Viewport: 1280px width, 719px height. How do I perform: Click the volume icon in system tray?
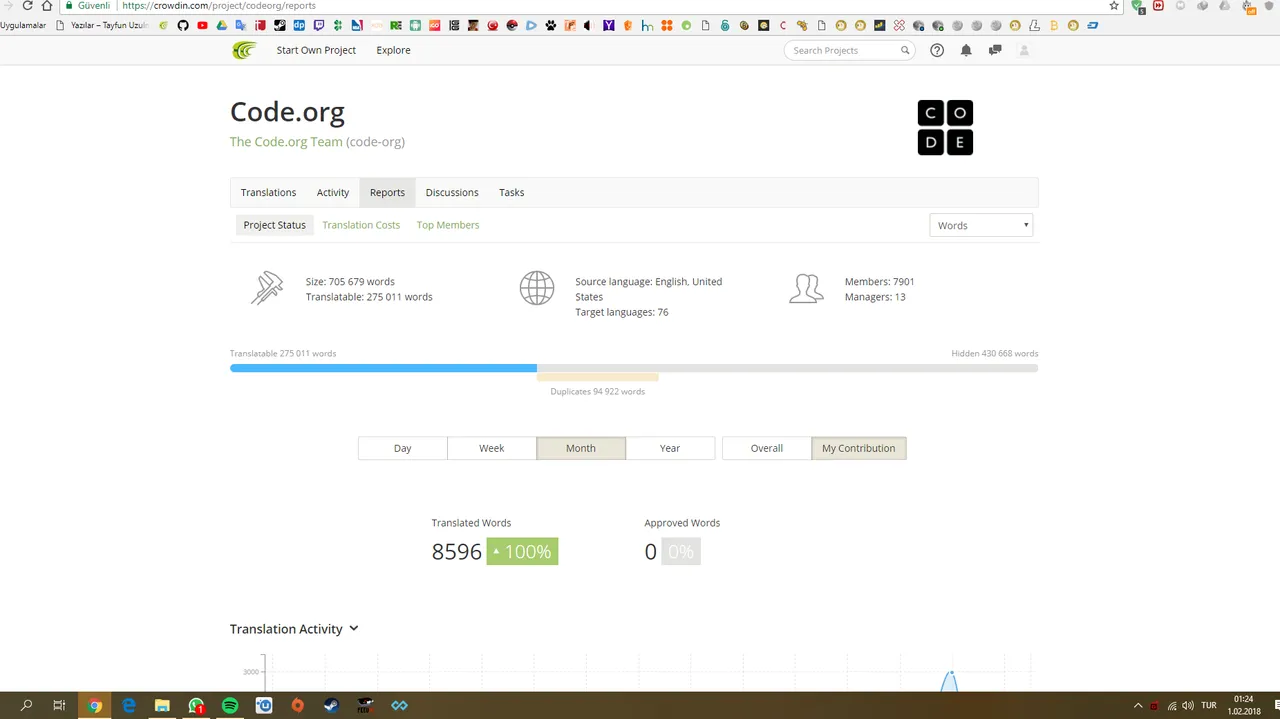point(1187,705)
